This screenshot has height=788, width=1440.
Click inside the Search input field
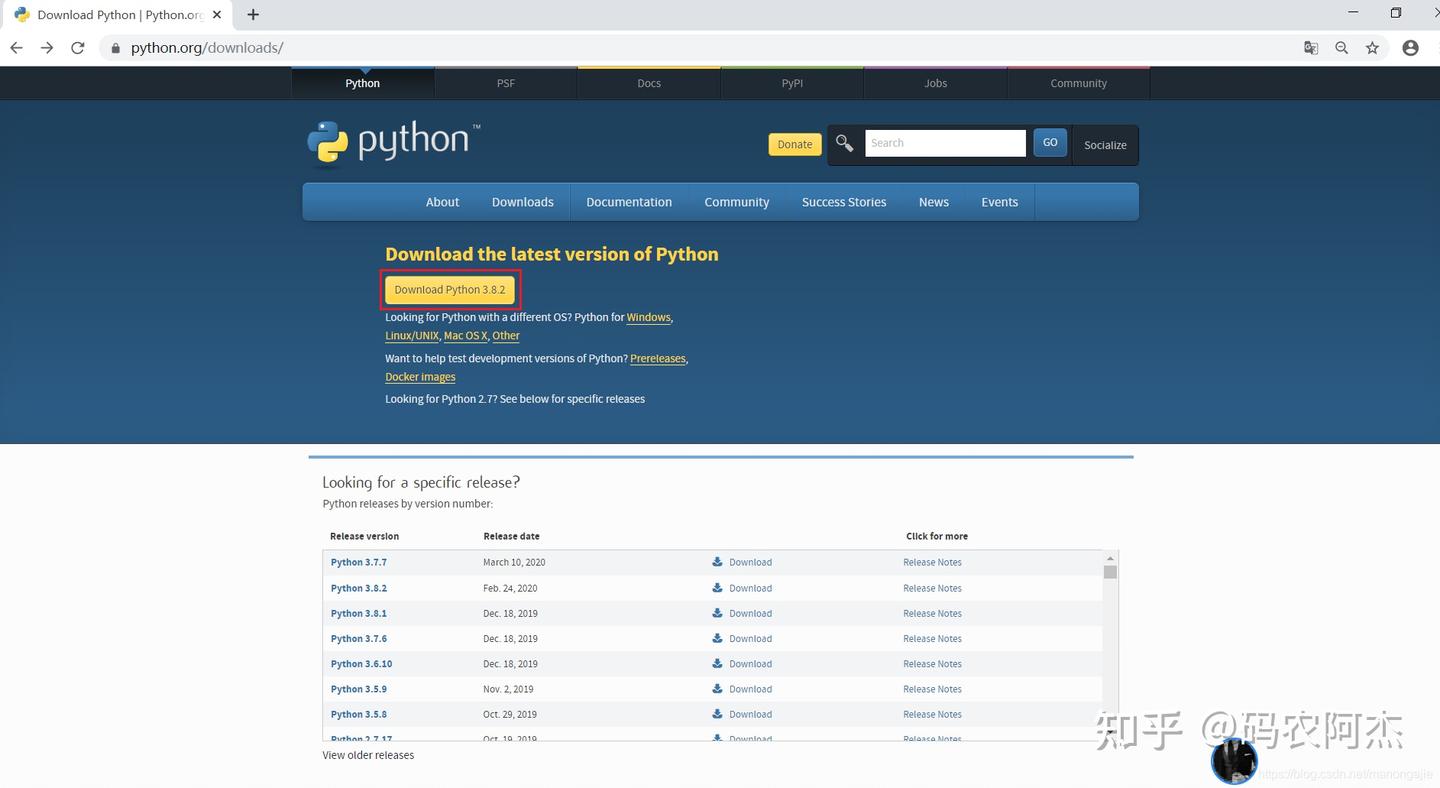944,142
